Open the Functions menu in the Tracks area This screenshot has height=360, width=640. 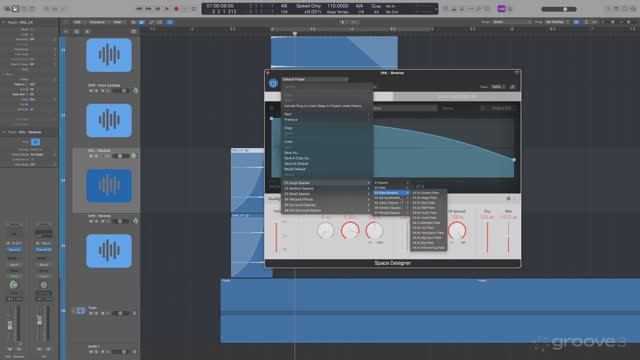click(x=97, y=22)
